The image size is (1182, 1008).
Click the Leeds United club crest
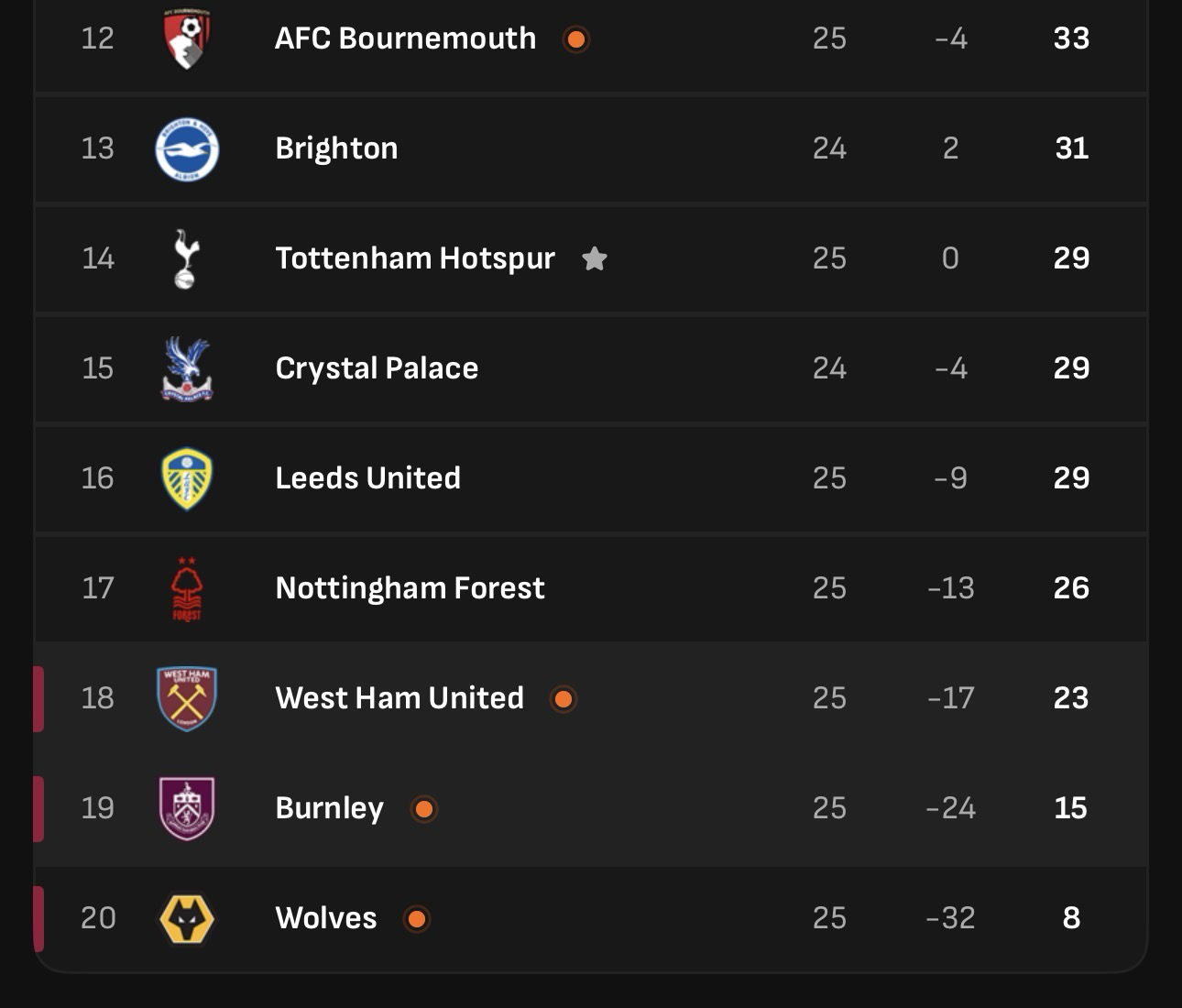pyautogui.click(x=187, y=478)
